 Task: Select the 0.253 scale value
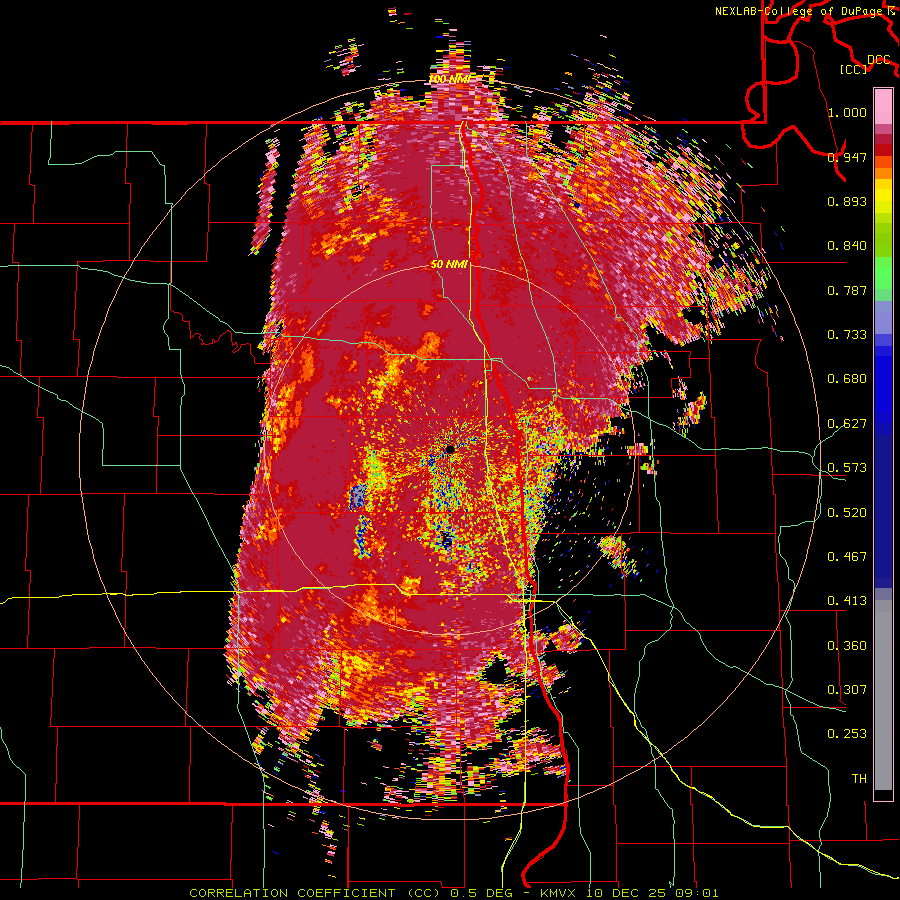[x=847, y=734]
